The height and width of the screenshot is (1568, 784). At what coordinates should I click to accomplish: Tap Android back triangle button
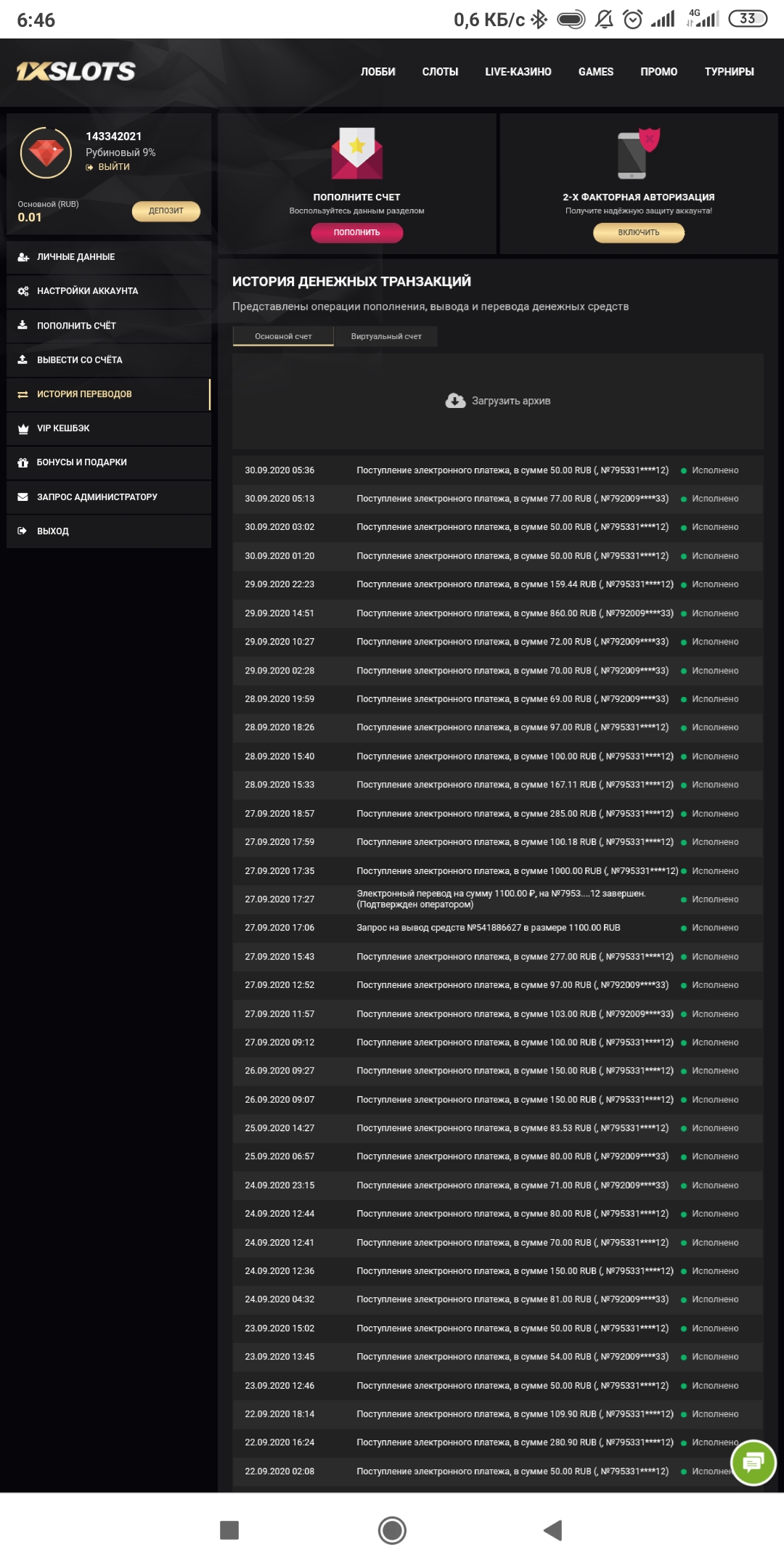pos(553,1530)
